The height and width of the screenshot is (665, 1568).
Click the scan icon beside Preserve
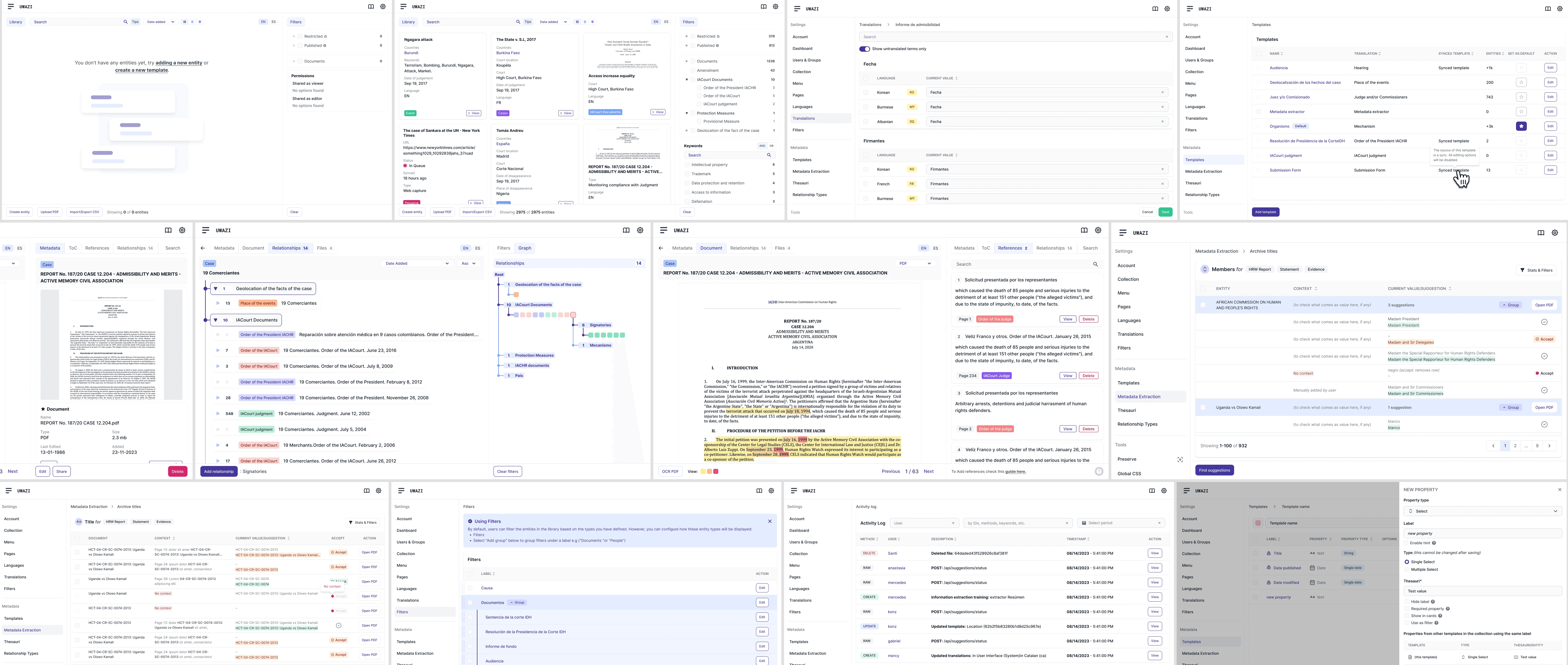[1180, 459]
